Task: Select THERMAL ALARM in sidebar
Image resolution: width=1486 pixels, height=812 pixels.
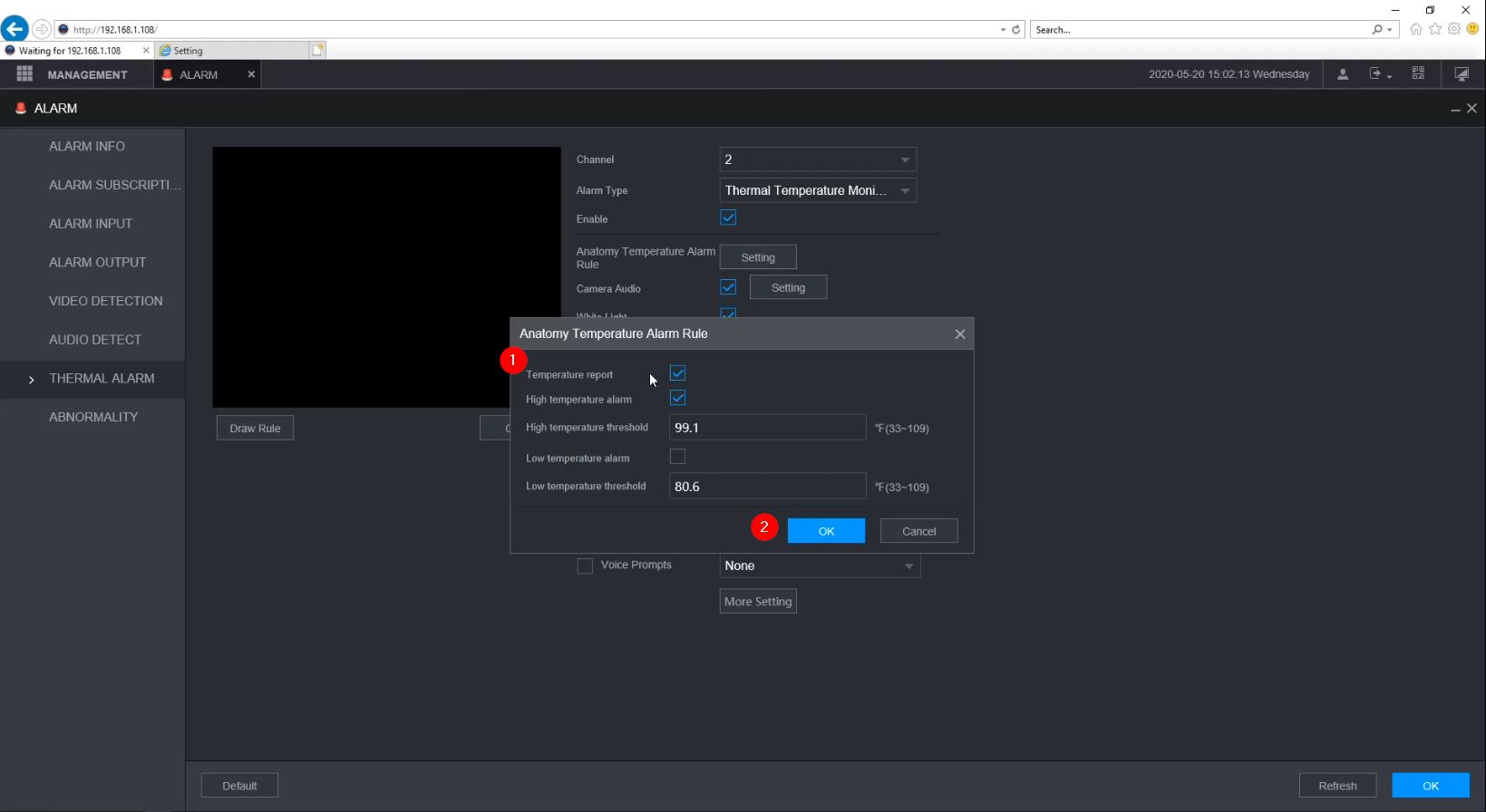Action: pyautogui.click(x=102, y=379)
